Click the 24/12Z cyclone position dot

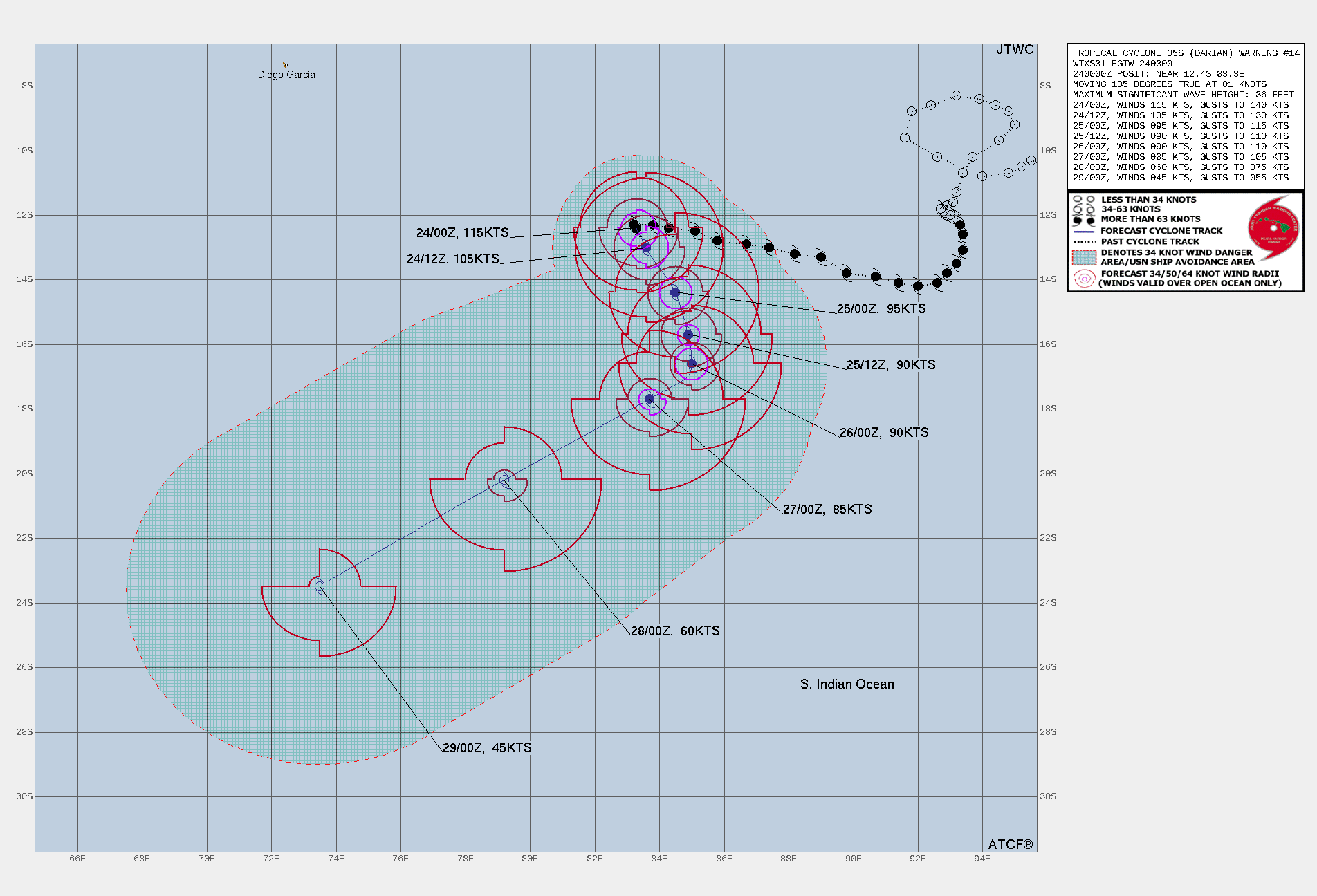point(646,247)
